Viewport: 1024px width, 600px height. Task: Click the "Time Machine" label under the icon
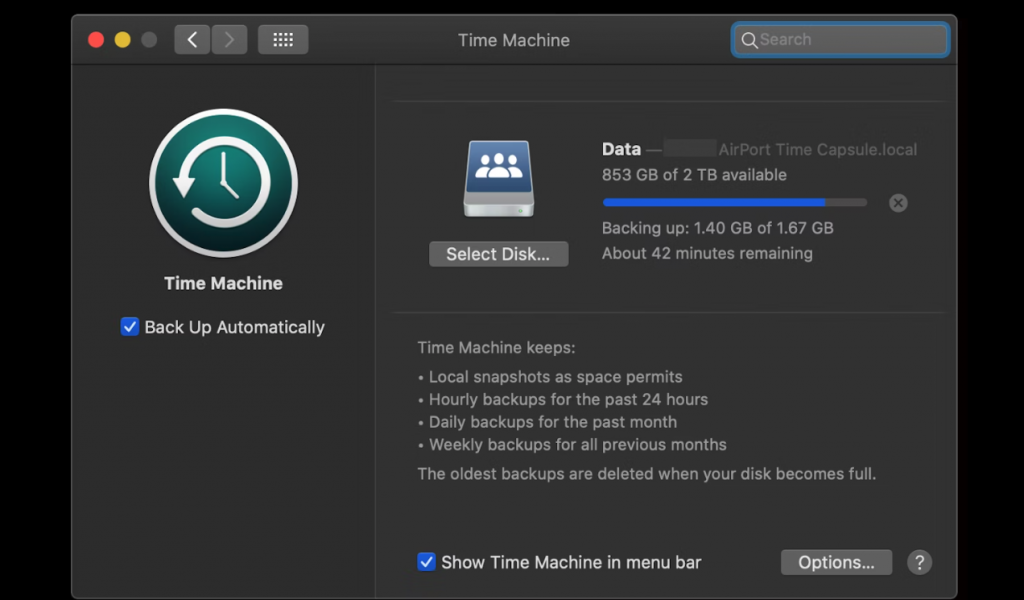(x=223, y=283)
